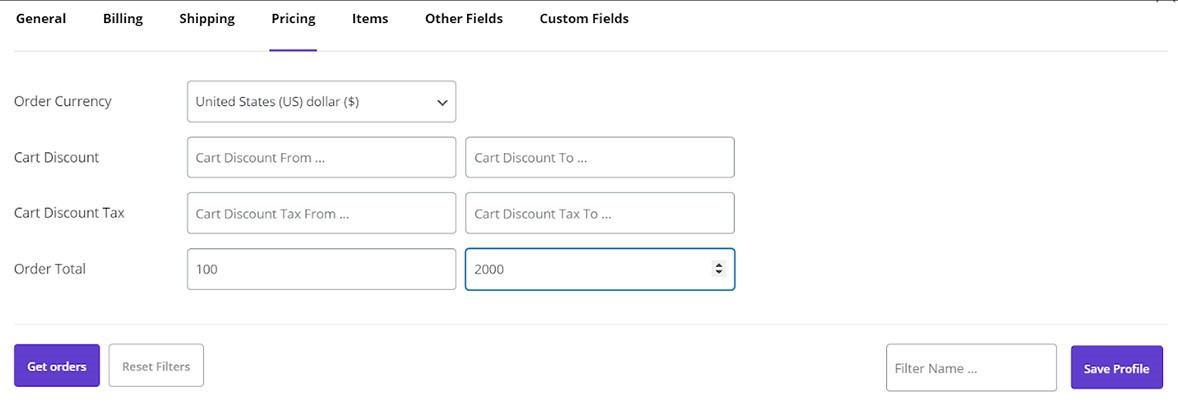Switch to Other Fields tab

tap(464, 19)
